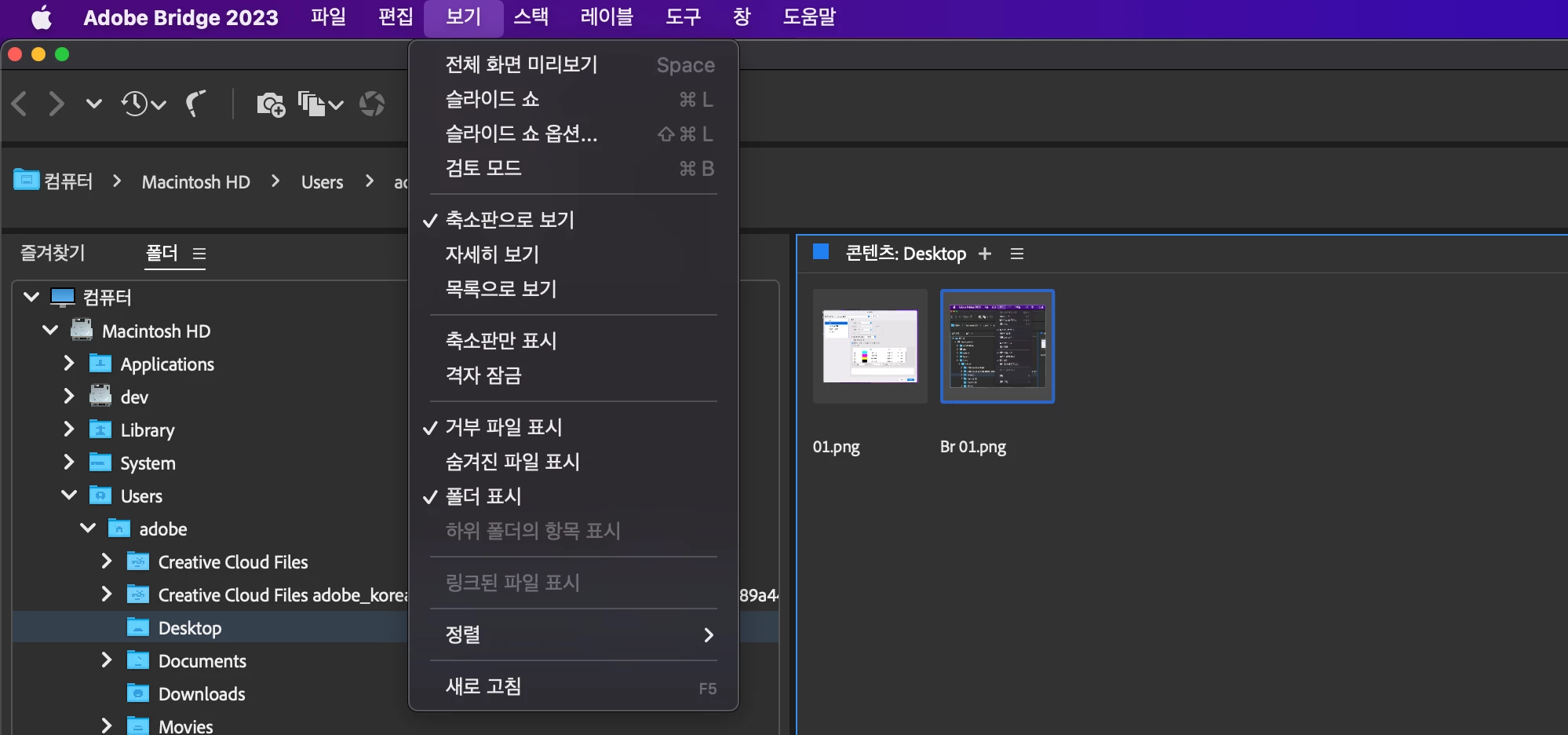Click the get photos from camera icon

coord(271,104)
